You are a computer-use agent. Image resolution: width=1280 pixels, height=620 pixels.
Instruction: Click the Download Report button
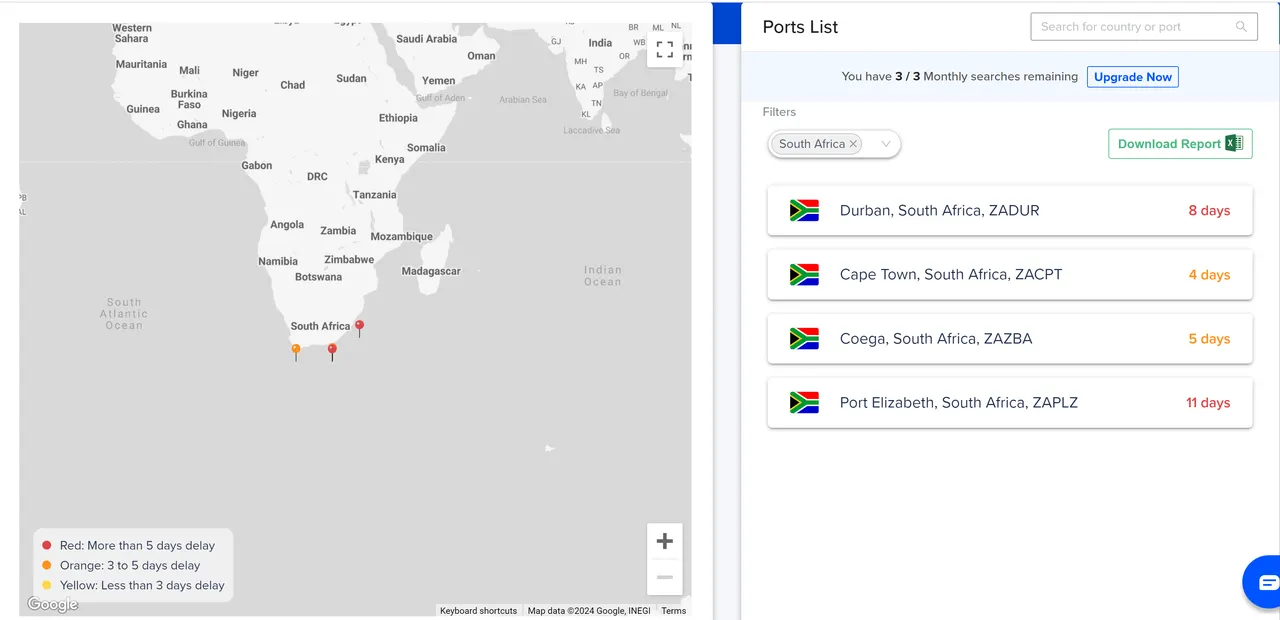1168,144
